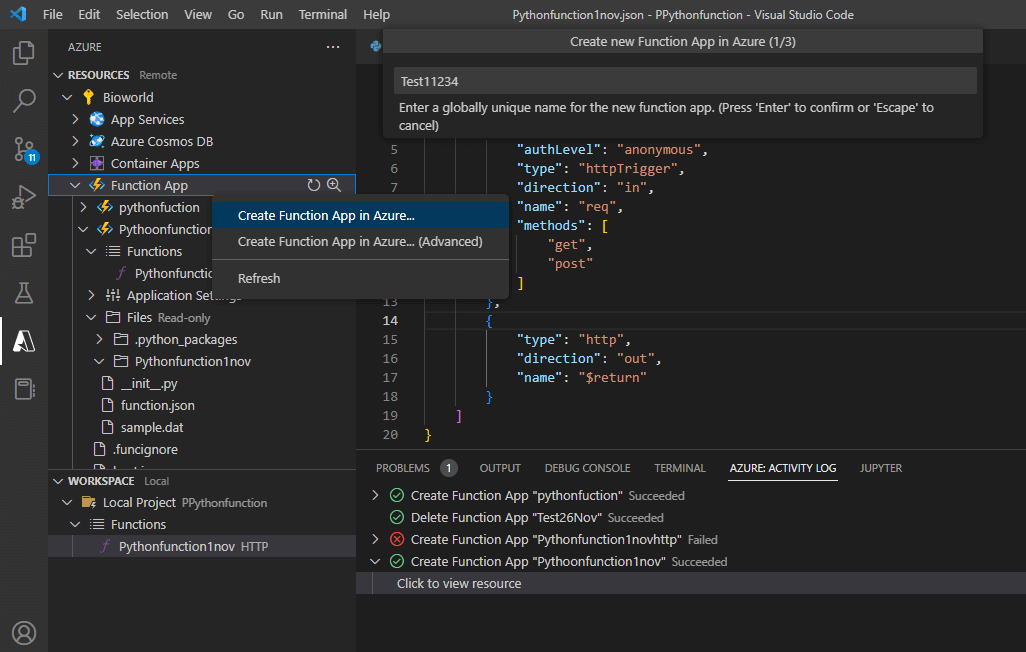The height and width of the screenshot is (652, 1026).
Task: Open the Accounts icon at activity bar bottom
Action: (23, 632)
